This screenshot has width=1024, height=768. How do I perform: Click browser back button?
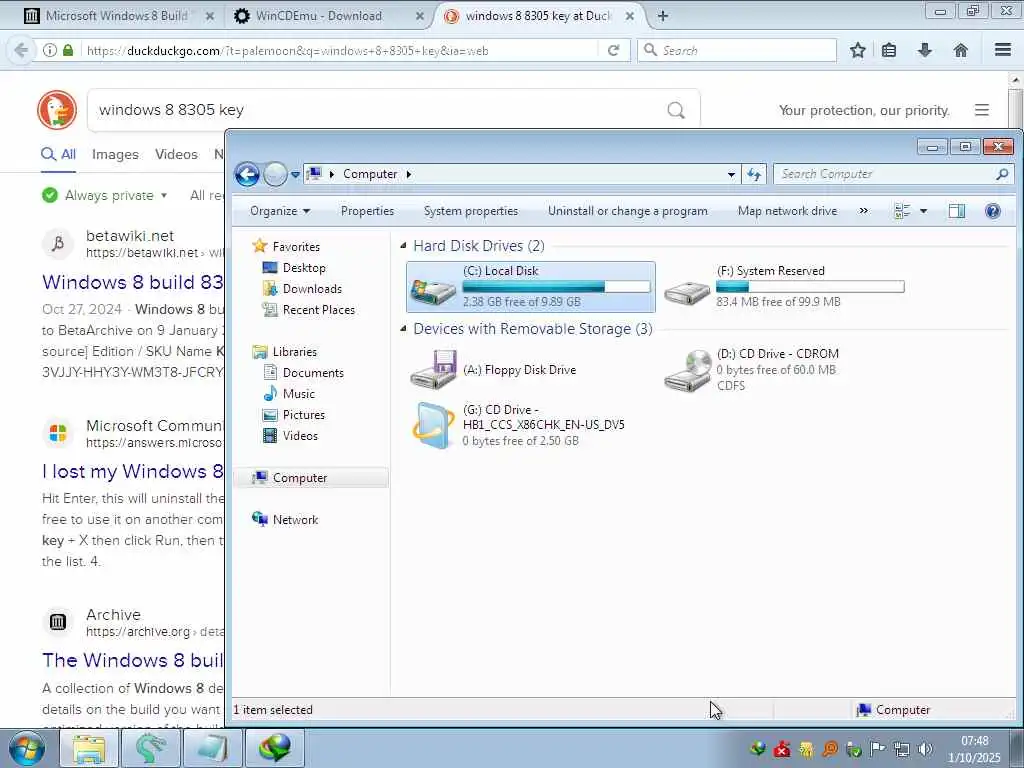click(x=21, y=50)
